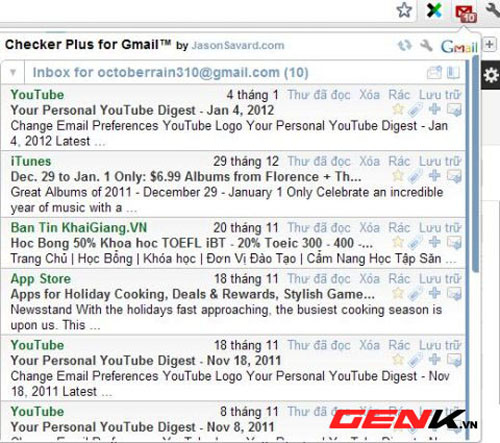The width and height of the screenshot is (500, 443).
Task: Open the label tag icon for iTunes email
Action: point(415,176)
